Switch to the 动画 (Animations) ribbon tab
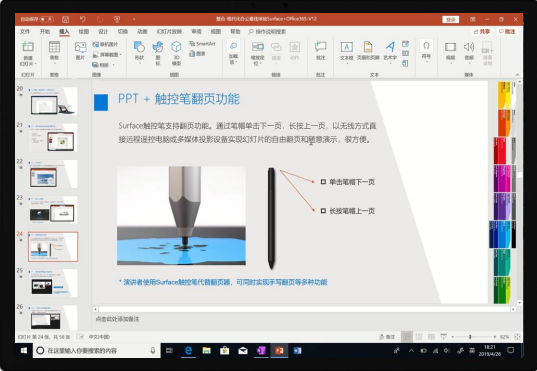The height and width of the screenshot is (371, 537). [142, 32]
